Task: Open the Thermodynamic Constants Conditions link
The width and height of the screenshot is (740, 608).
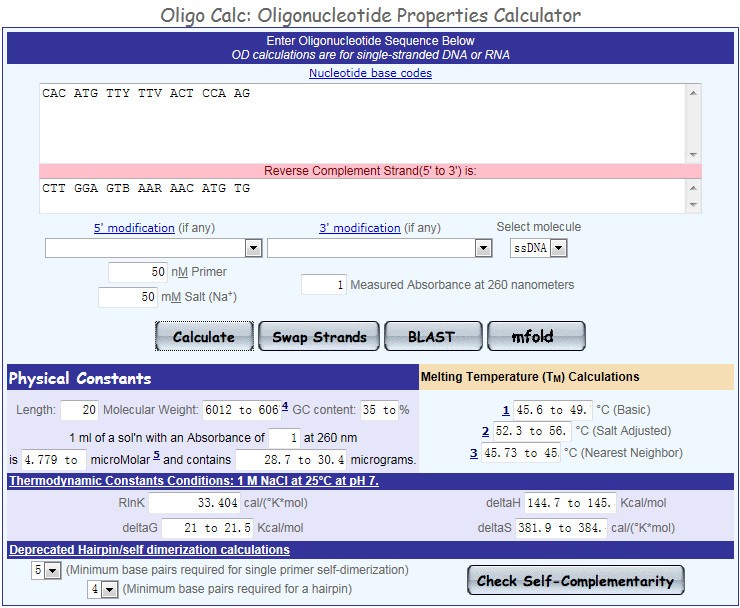Action: pyautogui.click(x=194, y=481)
